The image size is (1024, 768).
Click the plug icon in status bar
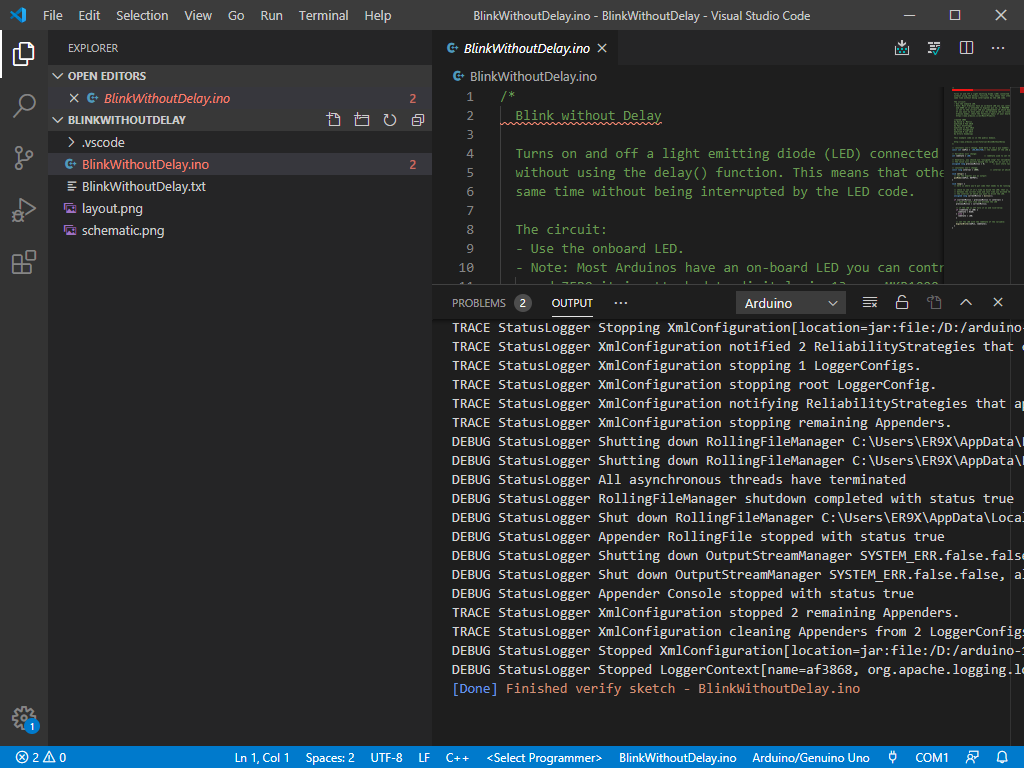(x=893, y=758)
